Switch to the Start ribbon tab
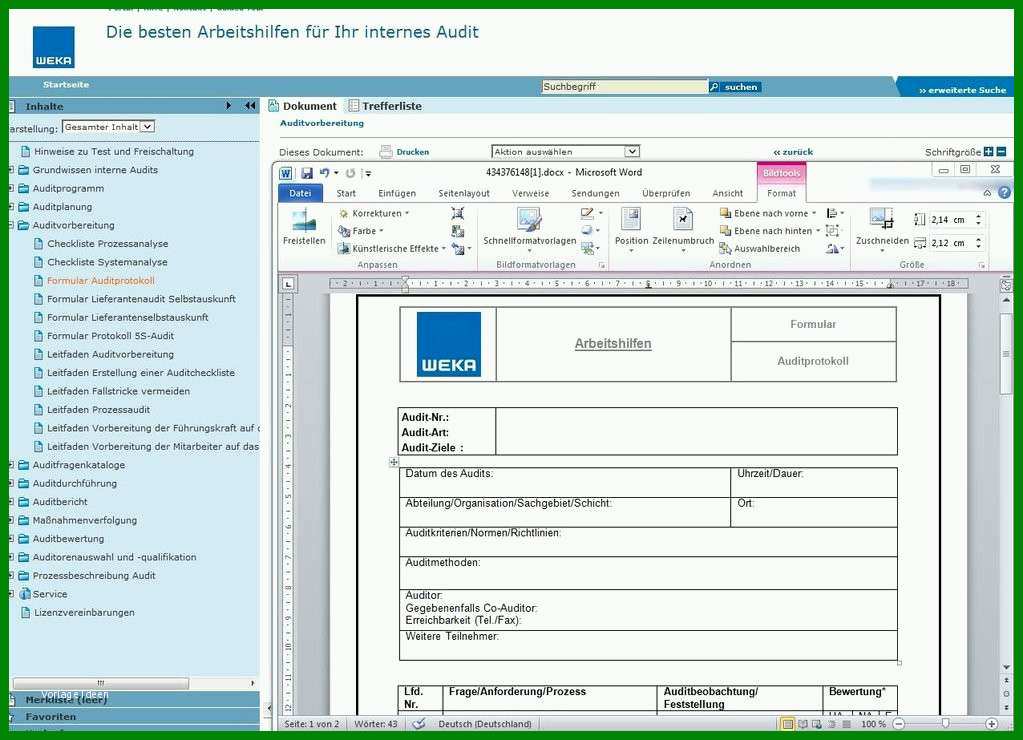Viewport: 1023px width, 740px height. point(346,193)
